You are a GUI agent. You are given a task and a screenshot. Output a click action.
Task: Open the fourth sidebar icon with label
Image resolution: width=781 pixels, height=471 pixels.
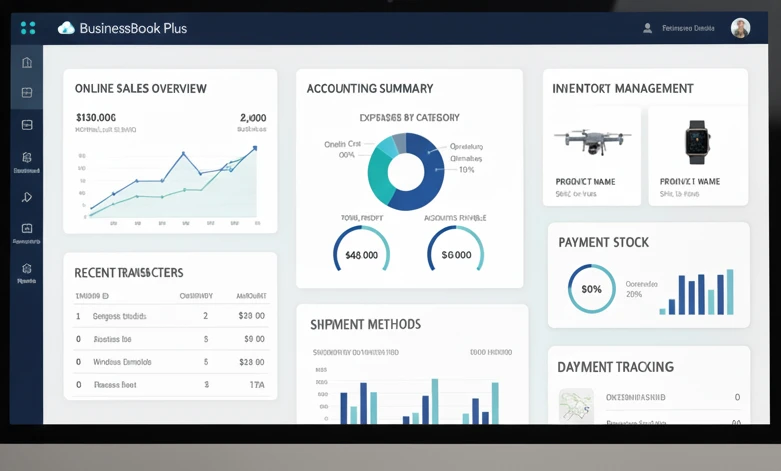tap(27, 160)
